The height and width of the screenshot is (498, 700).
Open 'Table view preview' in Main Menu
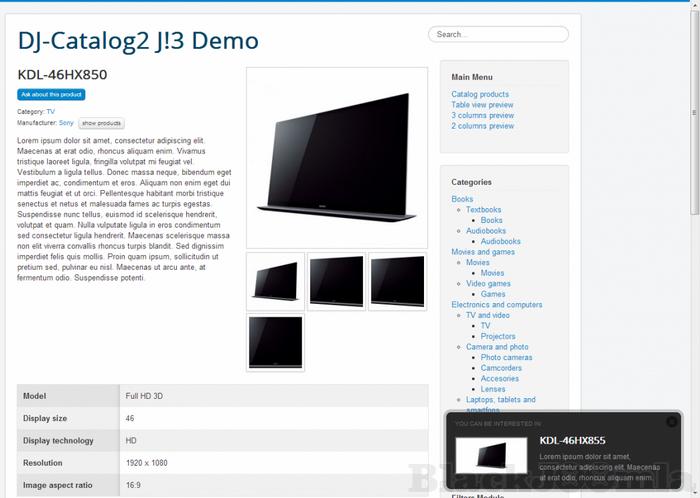click(x=482, y=105)
